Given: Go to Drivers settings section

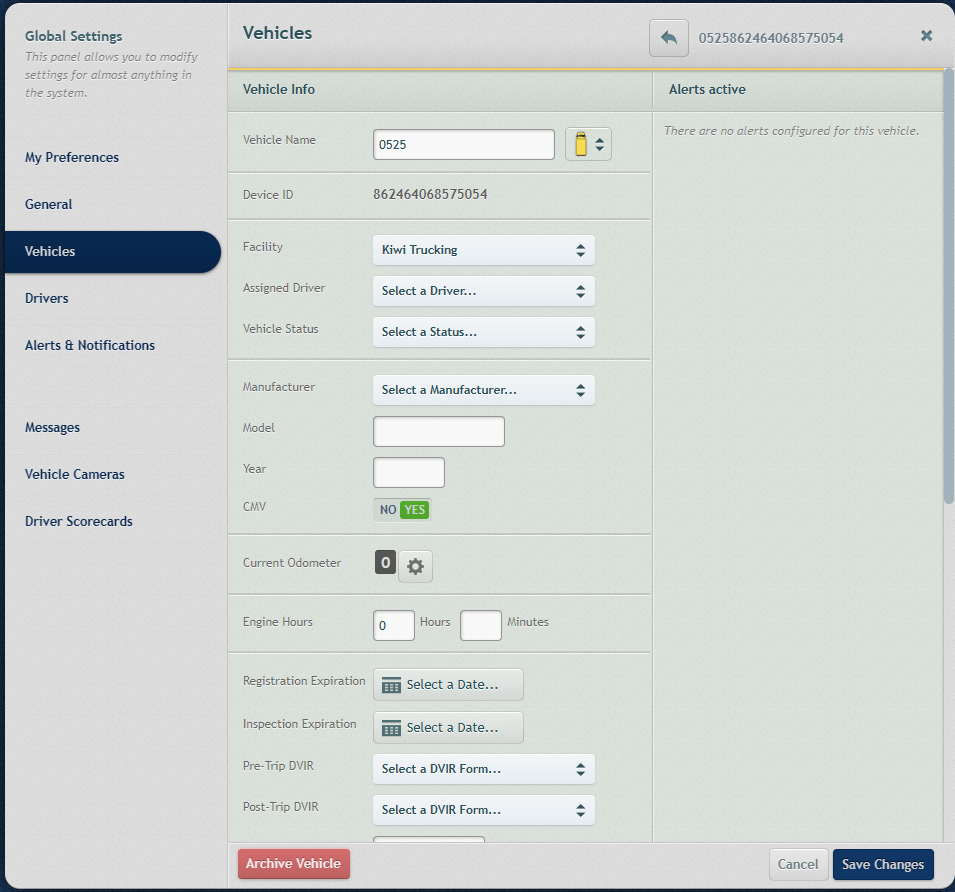Looking at the screenshot, I should (47, 298).
